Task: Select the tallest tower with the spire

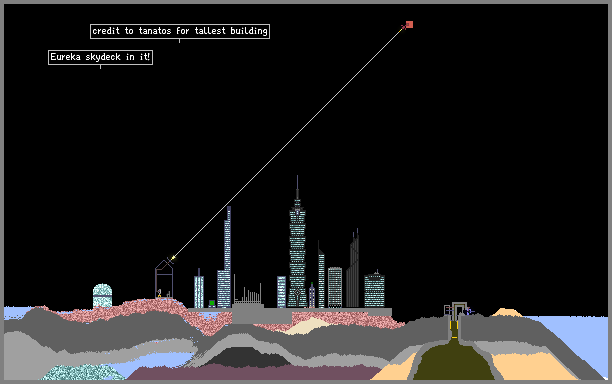Action: click(297, 242)
